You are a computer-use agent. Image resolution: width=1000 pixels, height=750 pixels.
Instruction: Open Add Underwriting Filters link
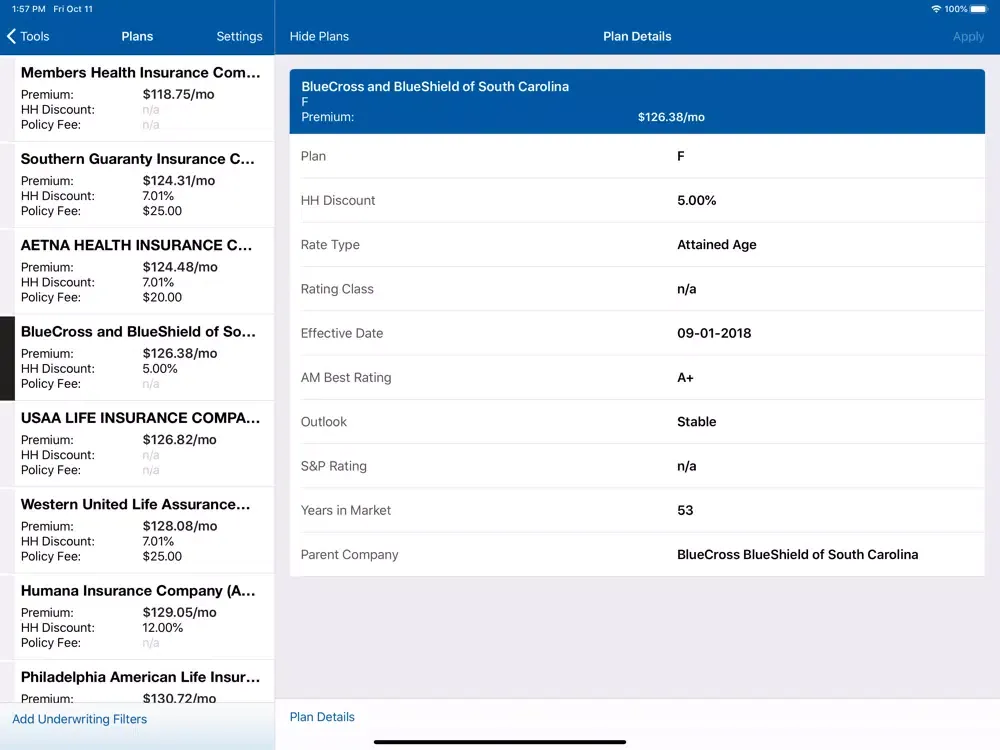point(80,719)
